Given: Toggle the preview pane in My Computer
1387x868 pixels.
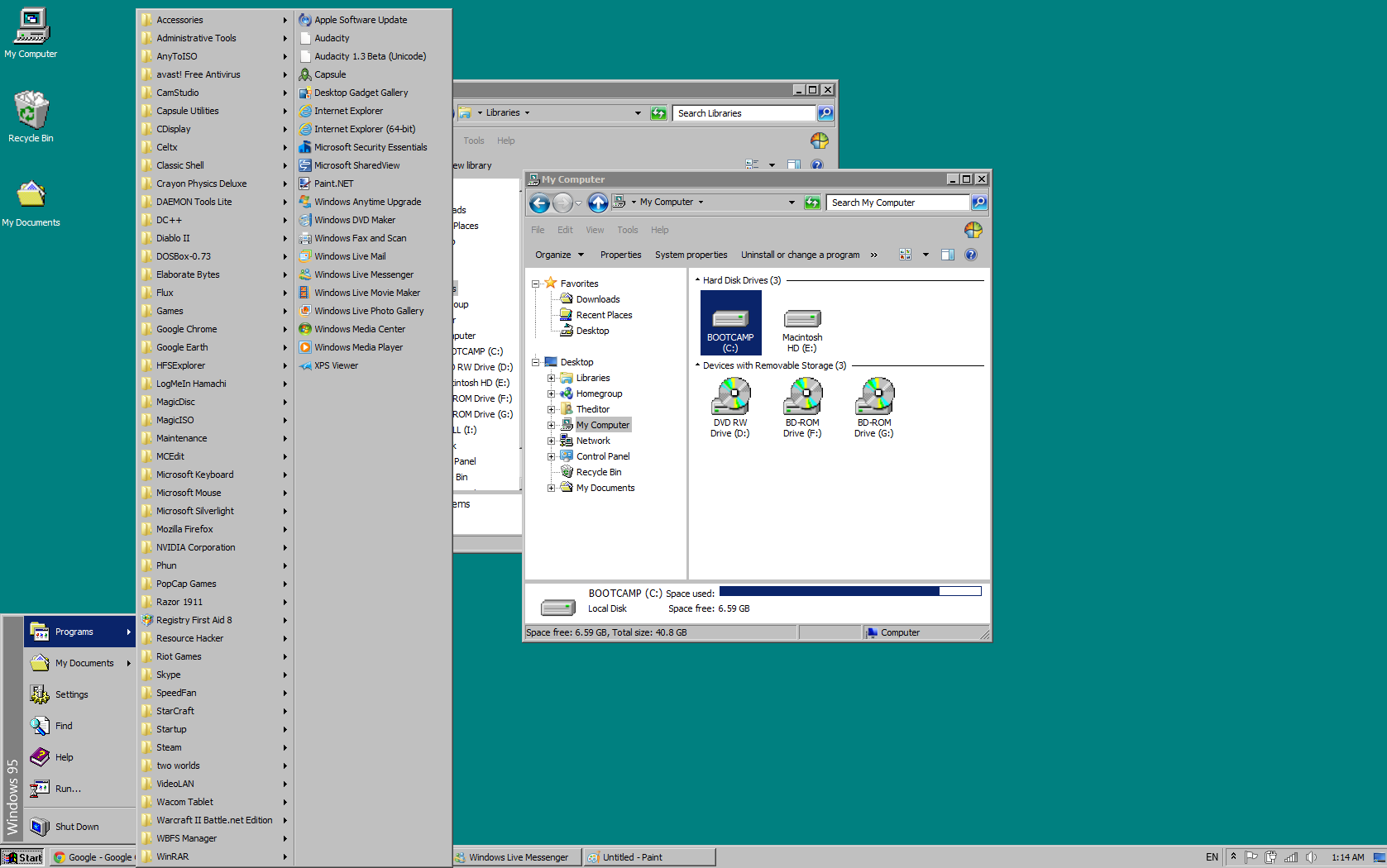Looking at the screenshot, I should [x=948, y=255].
